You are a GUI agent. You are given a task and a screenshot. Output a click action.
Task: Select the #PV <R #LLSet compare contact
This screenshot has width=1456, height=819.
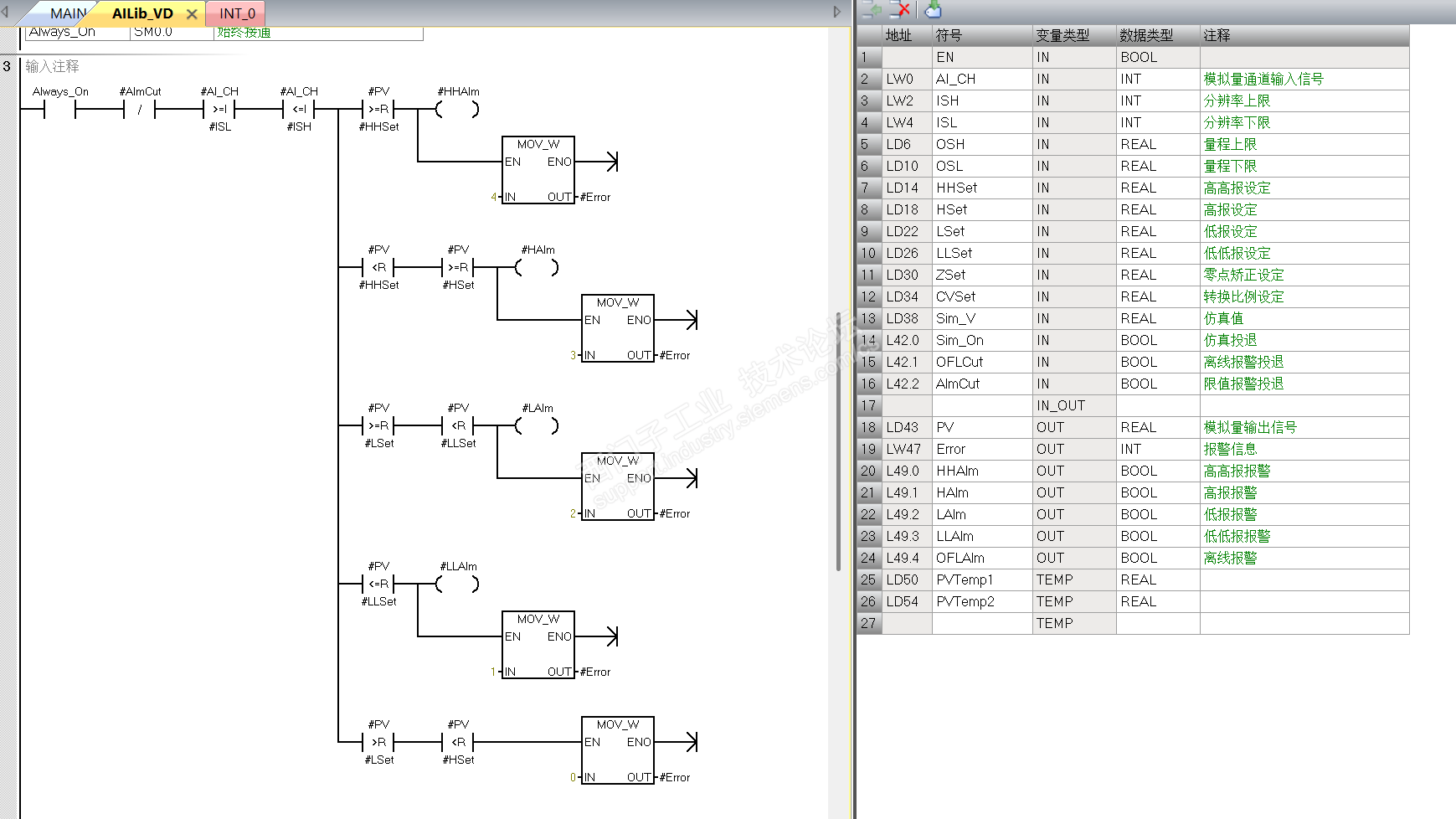[458, 425]
